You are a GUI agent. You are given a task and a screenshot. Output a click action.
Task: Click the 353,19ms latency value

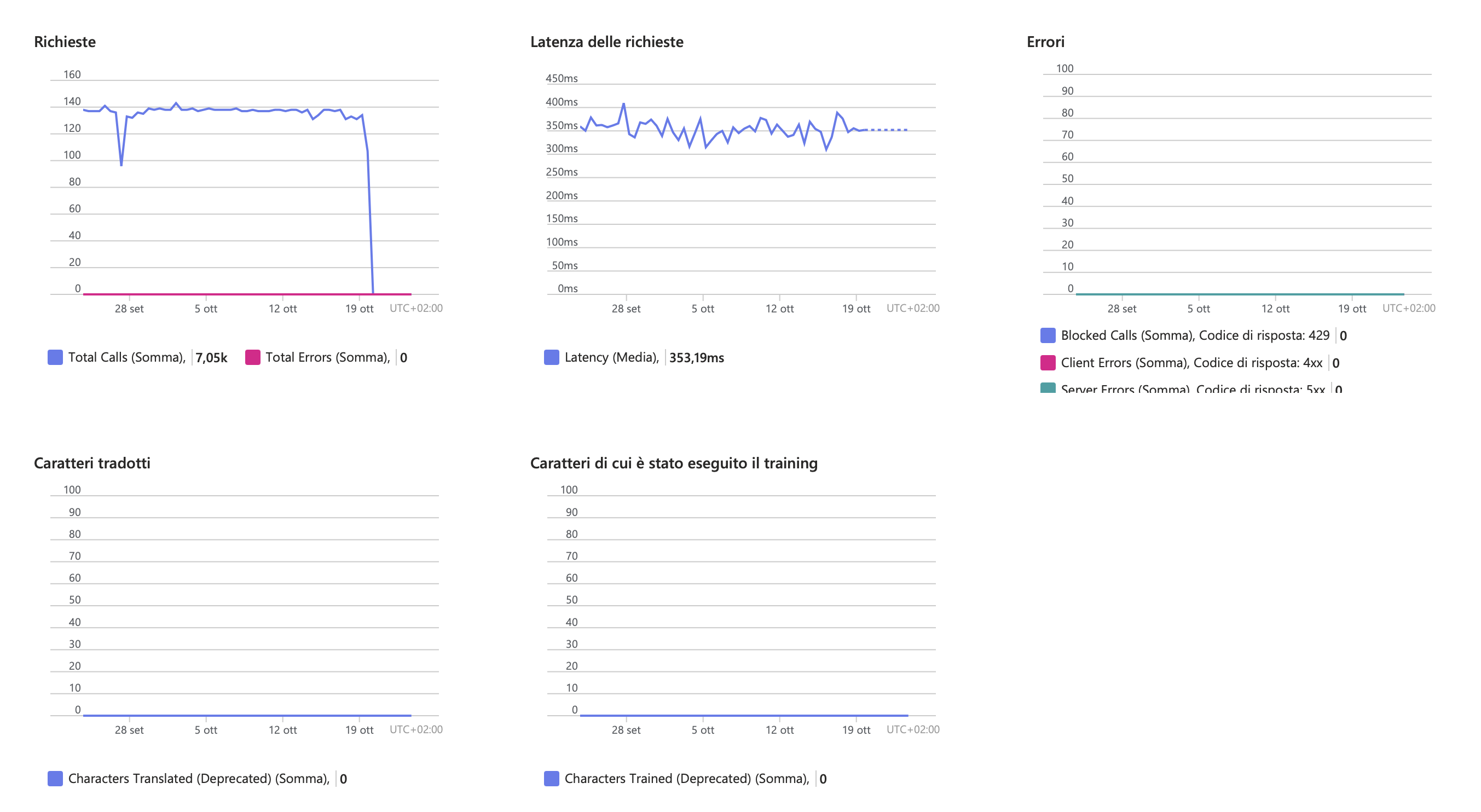pyautogui.click(x=696, y=357)
